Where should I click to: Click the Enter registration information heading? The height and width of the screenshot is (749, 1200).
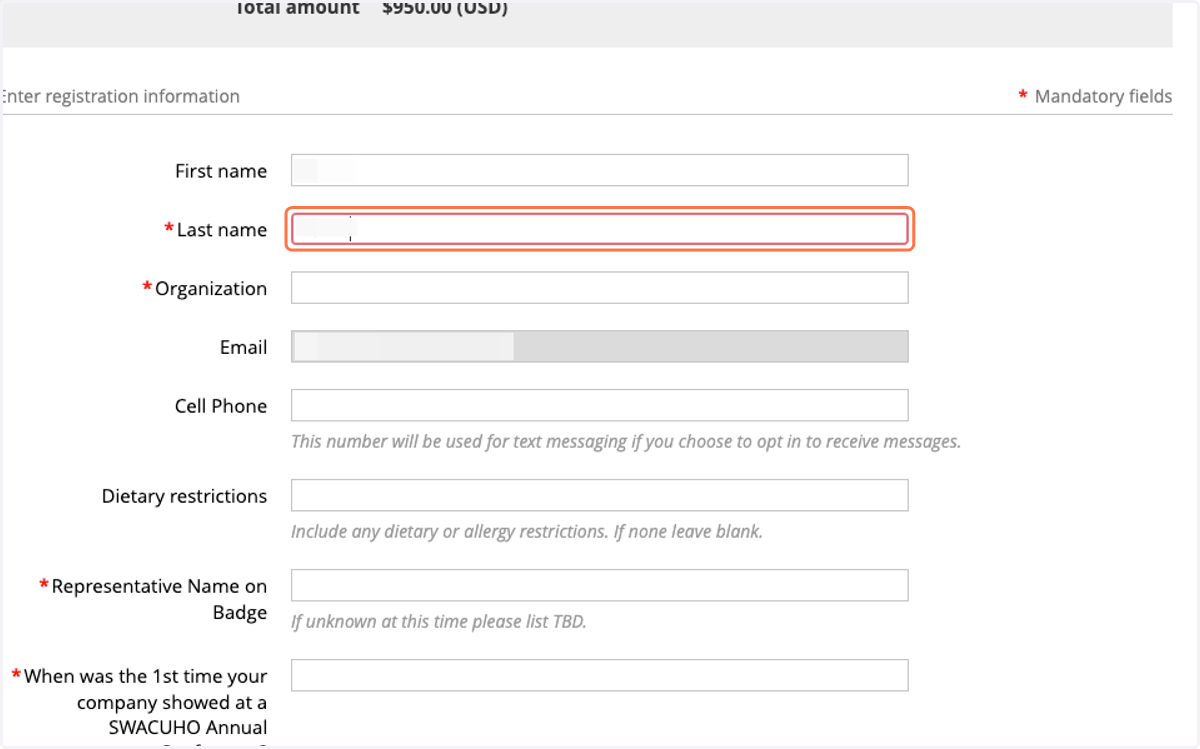[x=119, y=96]
